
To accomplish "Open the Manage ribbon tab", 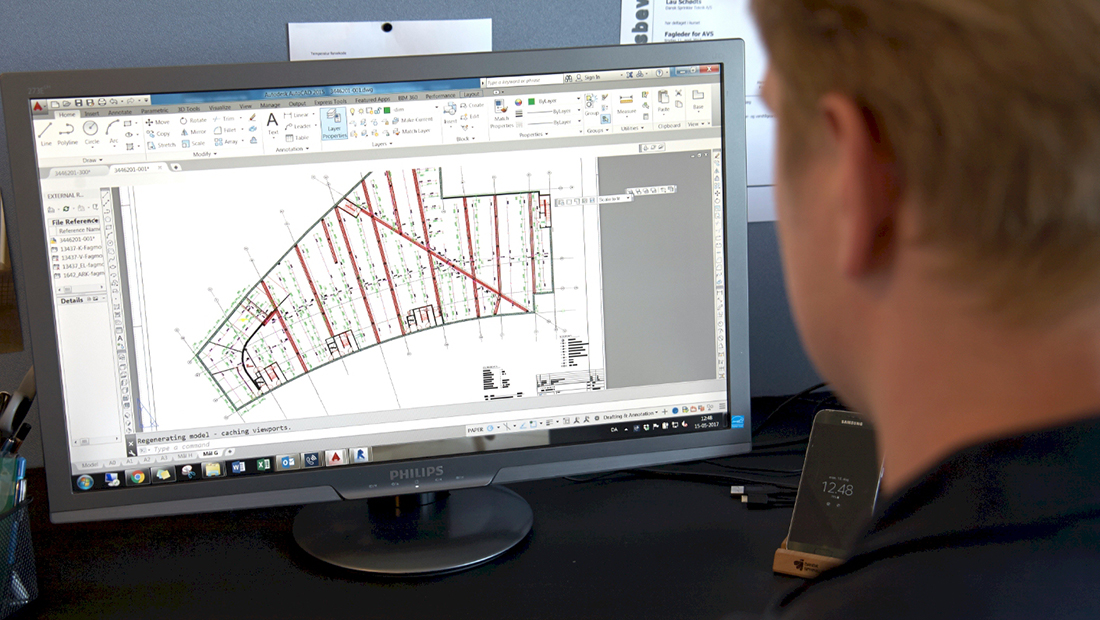I will point(270,105).
